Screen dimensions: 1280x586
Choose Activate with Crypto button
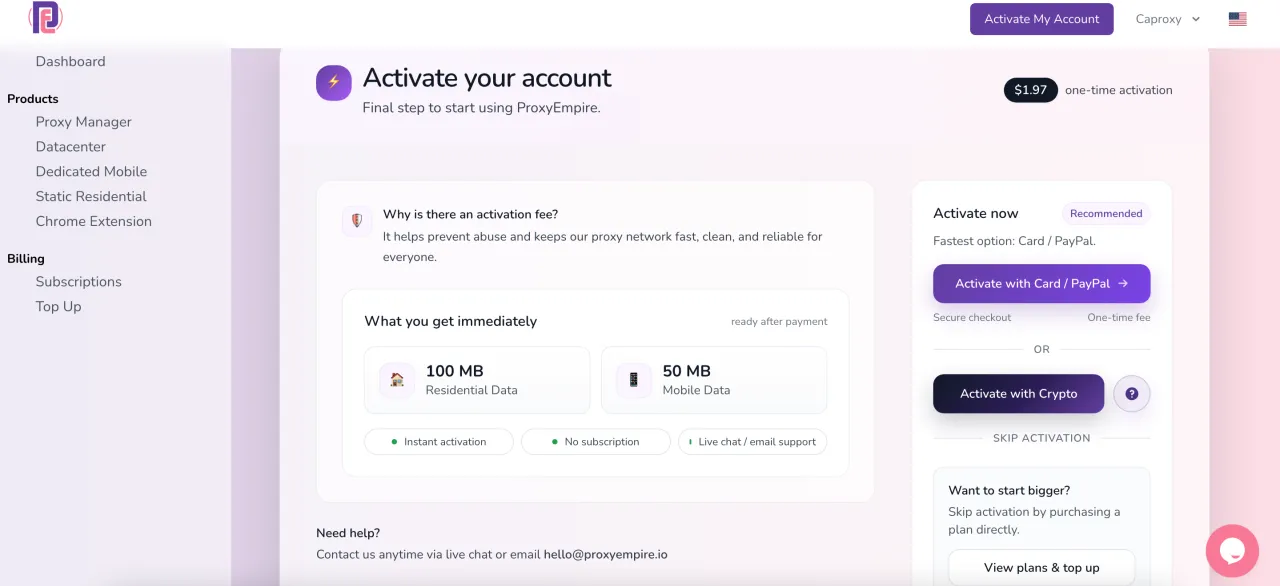[x=1018, y=394]
